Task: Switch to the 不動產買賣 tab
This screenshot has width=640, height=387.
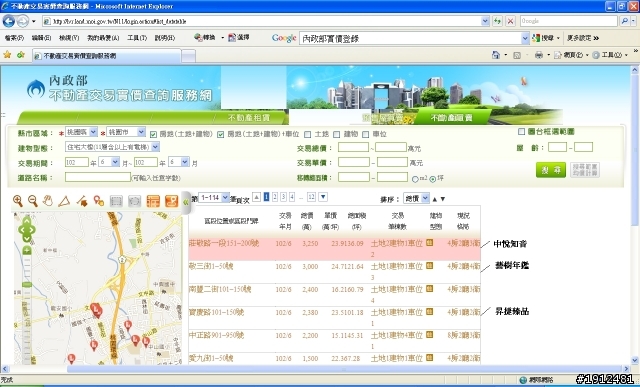Action: [451, 118]
